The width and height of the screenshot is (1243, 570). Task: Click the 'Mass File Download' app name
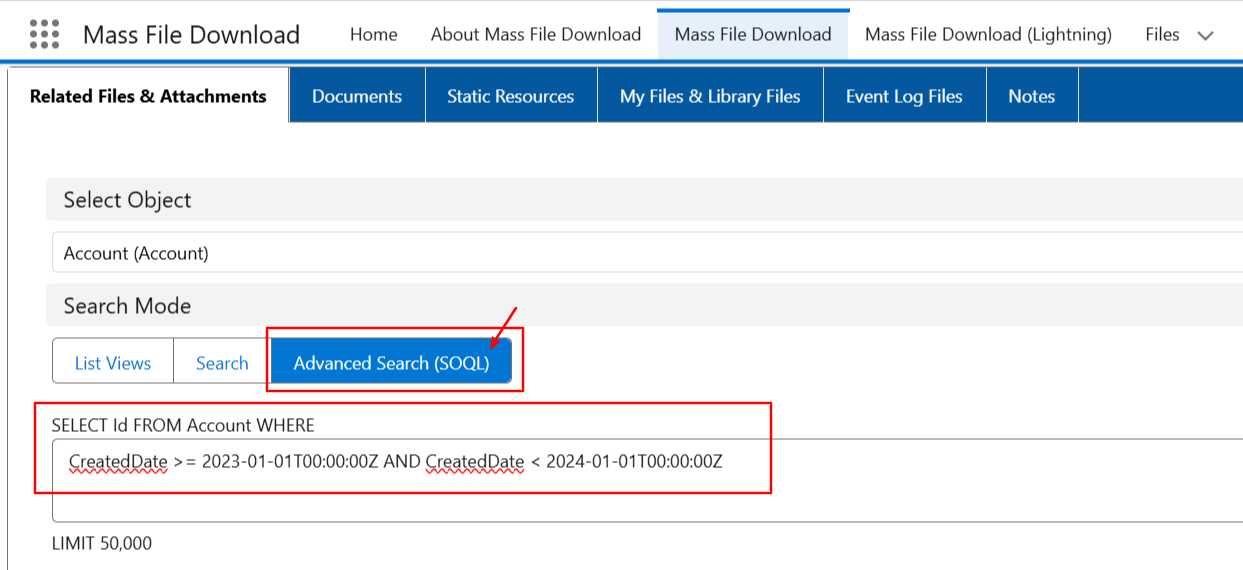click(x=191, y=34)
